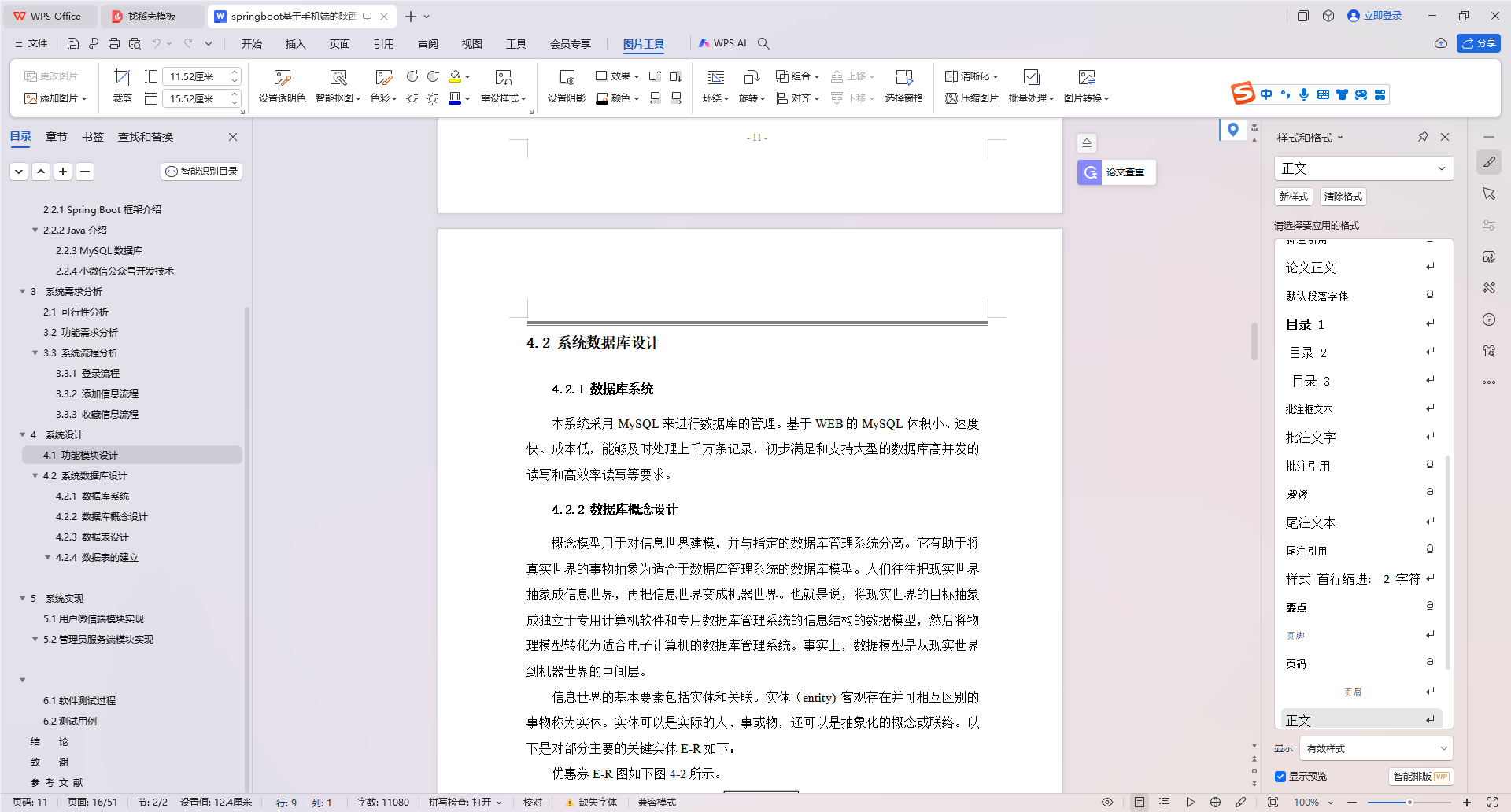
Task: Open the 组合 group dropdown
Action: pos(797,76)
